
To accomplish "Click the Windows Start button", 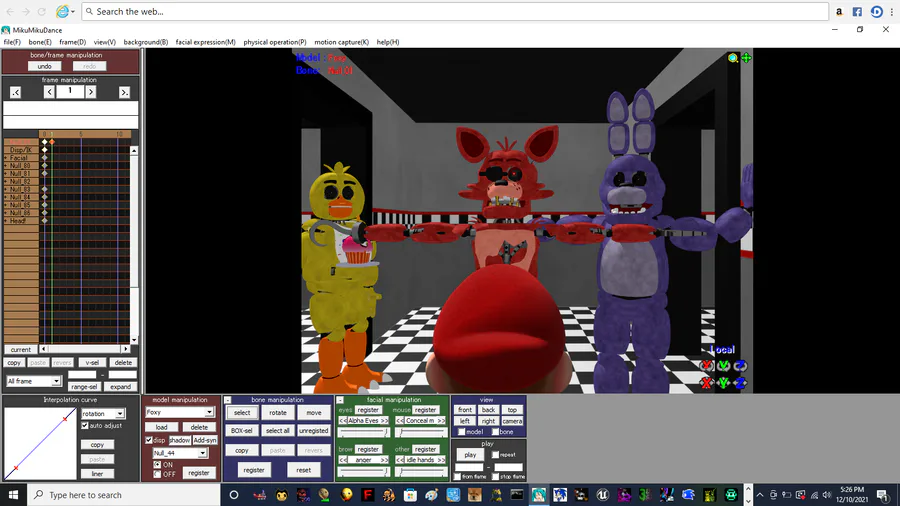I will click(x=13, y=495).
